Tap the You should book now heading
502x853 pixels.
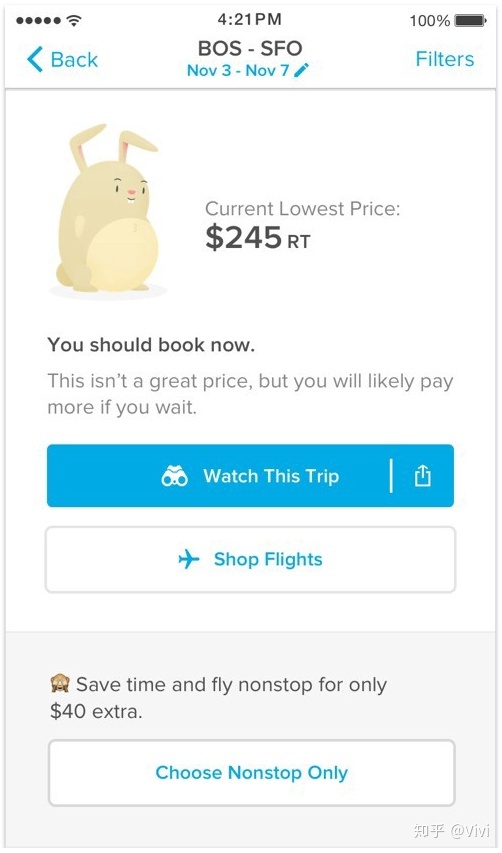point(151,345)
